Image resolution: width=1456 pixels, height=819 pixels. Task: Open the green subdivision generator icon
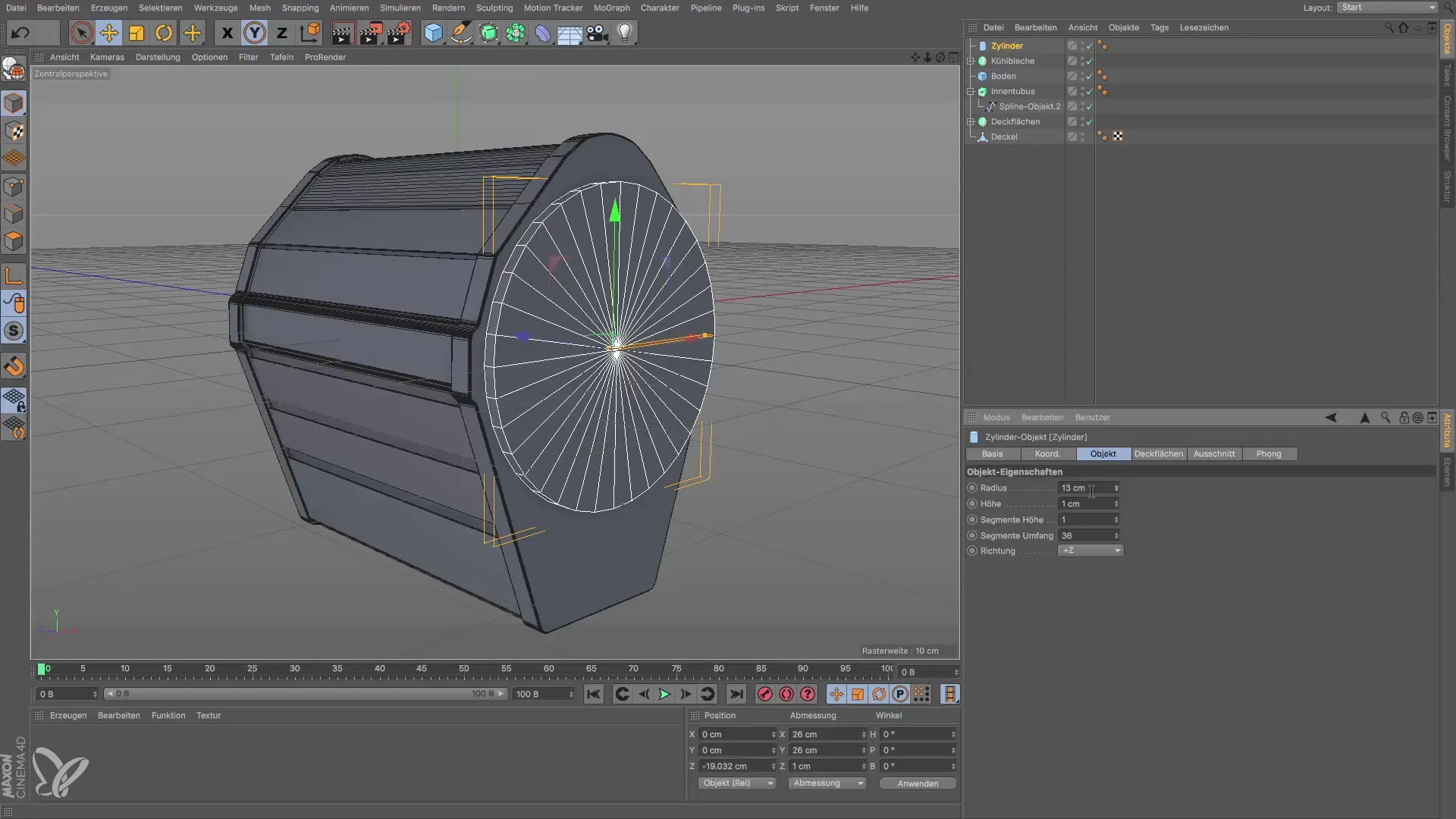click(x=488, y=33)
